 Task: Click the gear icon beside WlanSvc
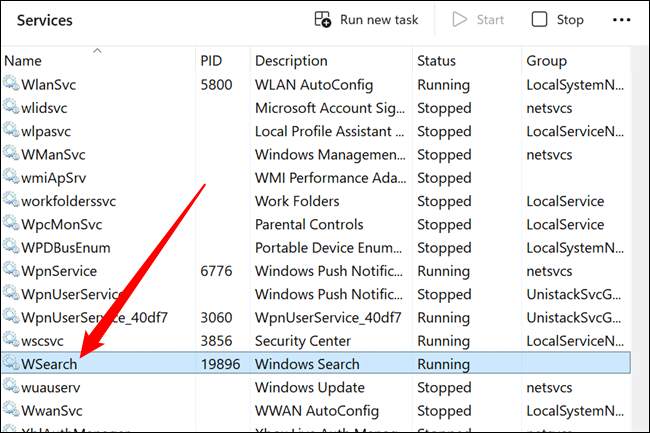[11, 83]
